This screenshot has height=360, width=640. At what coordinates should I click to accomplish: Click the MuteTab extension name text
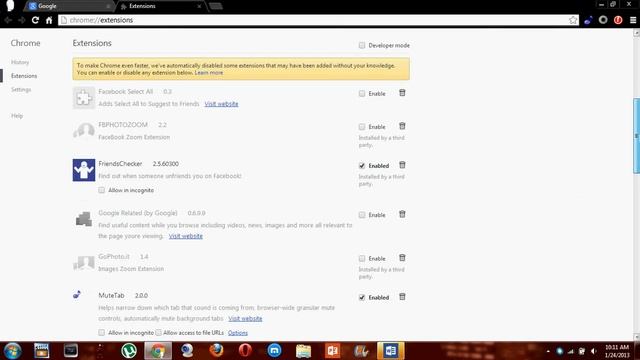(111, 295)
